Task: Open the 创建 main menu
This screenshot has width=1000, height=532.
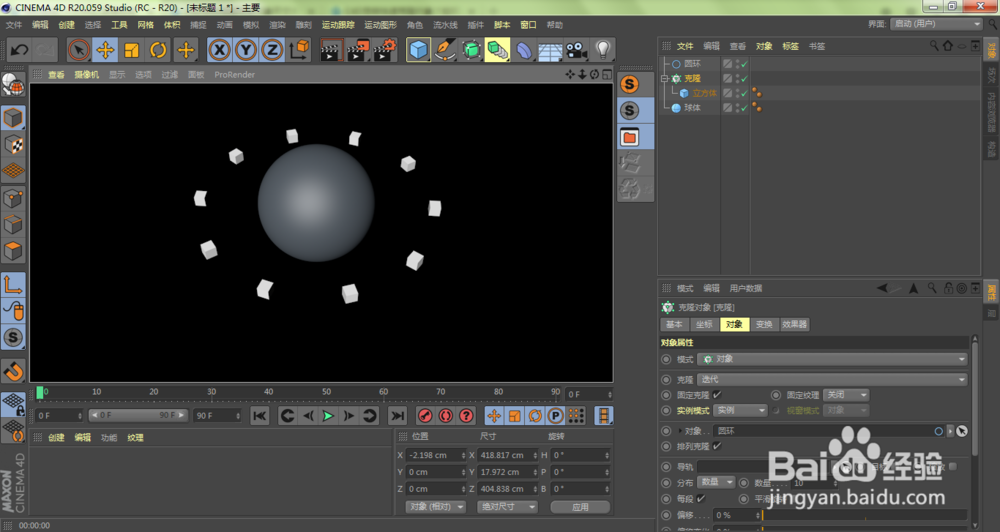Action: tap(66, 25)
